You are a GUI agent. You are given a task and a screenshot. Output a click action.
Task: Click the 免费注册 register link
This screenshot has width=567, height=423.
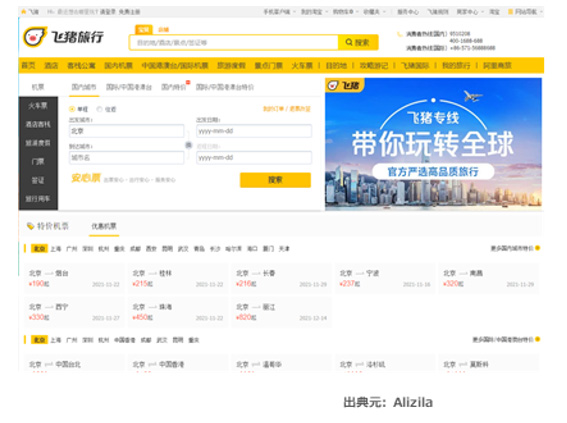click(x=129, y=12)
